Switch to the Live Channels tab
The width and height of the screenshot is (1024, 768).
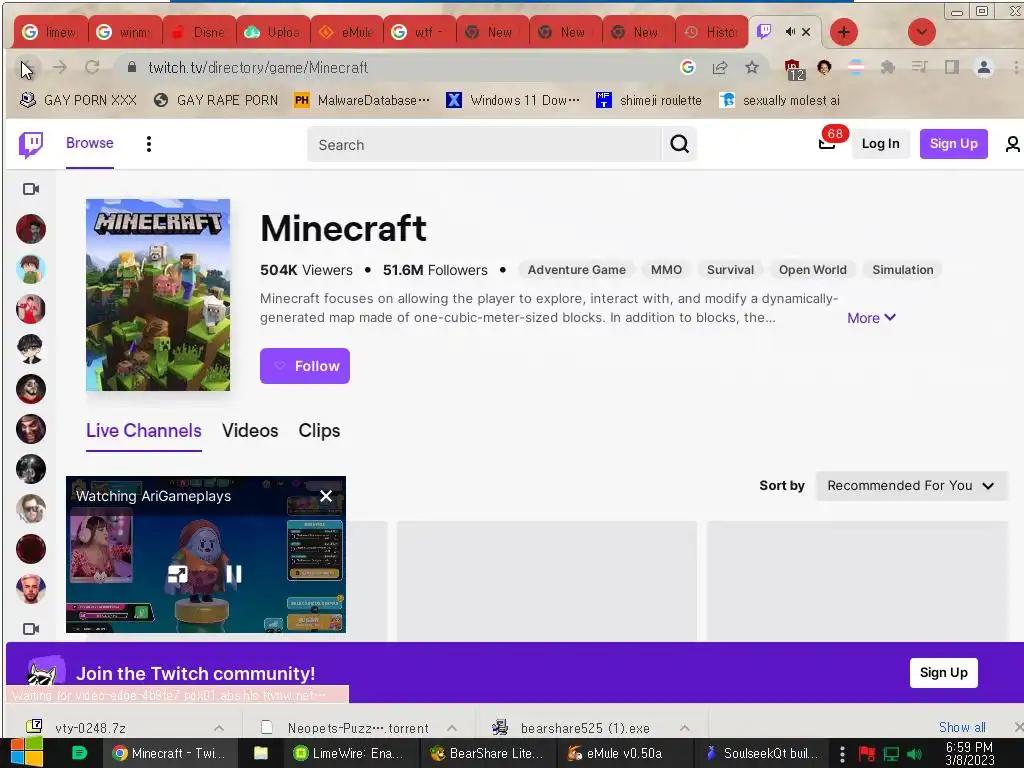point(144,430)
